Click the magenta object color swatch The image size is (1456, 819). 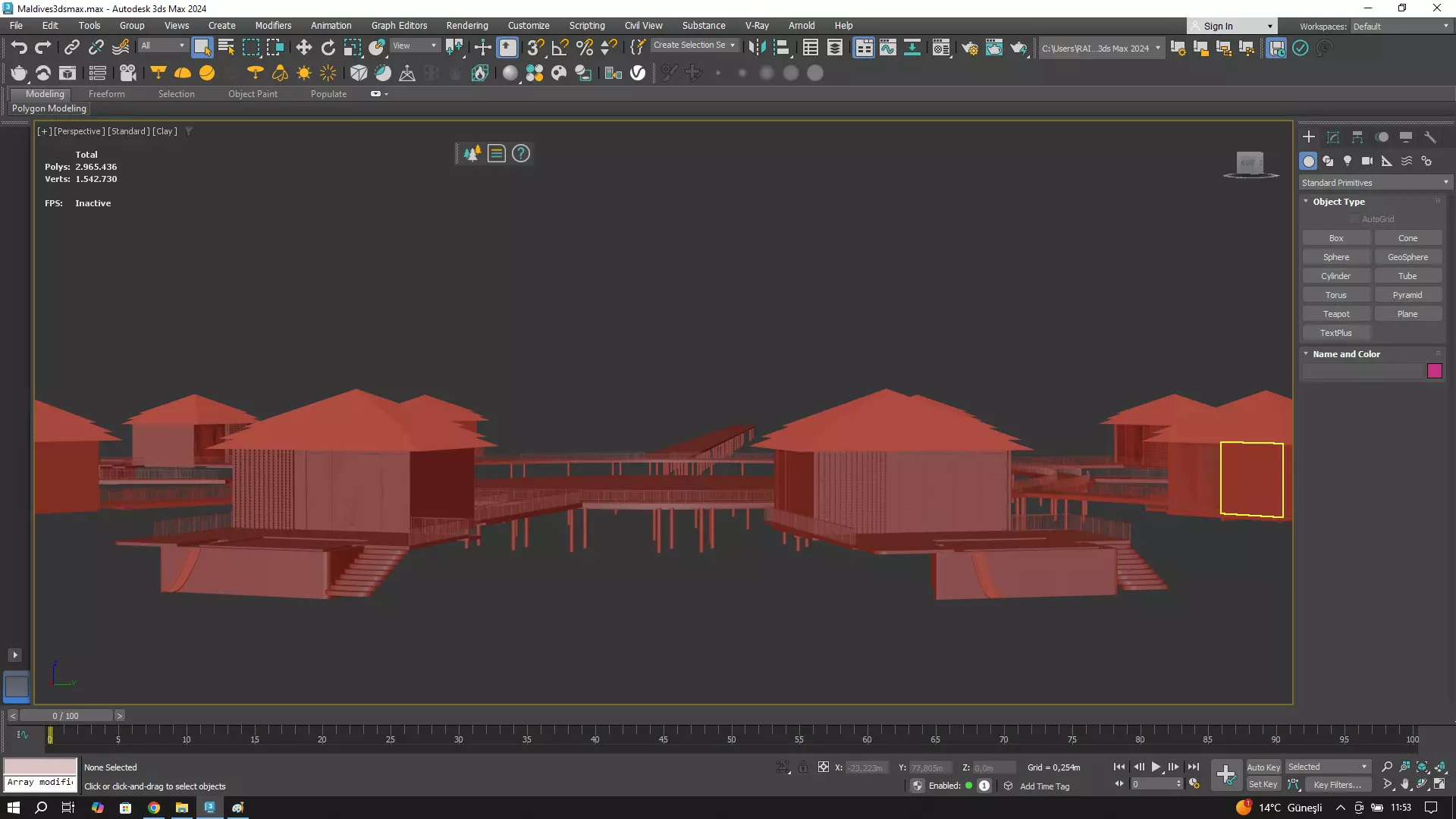[x=1434, y=371]
